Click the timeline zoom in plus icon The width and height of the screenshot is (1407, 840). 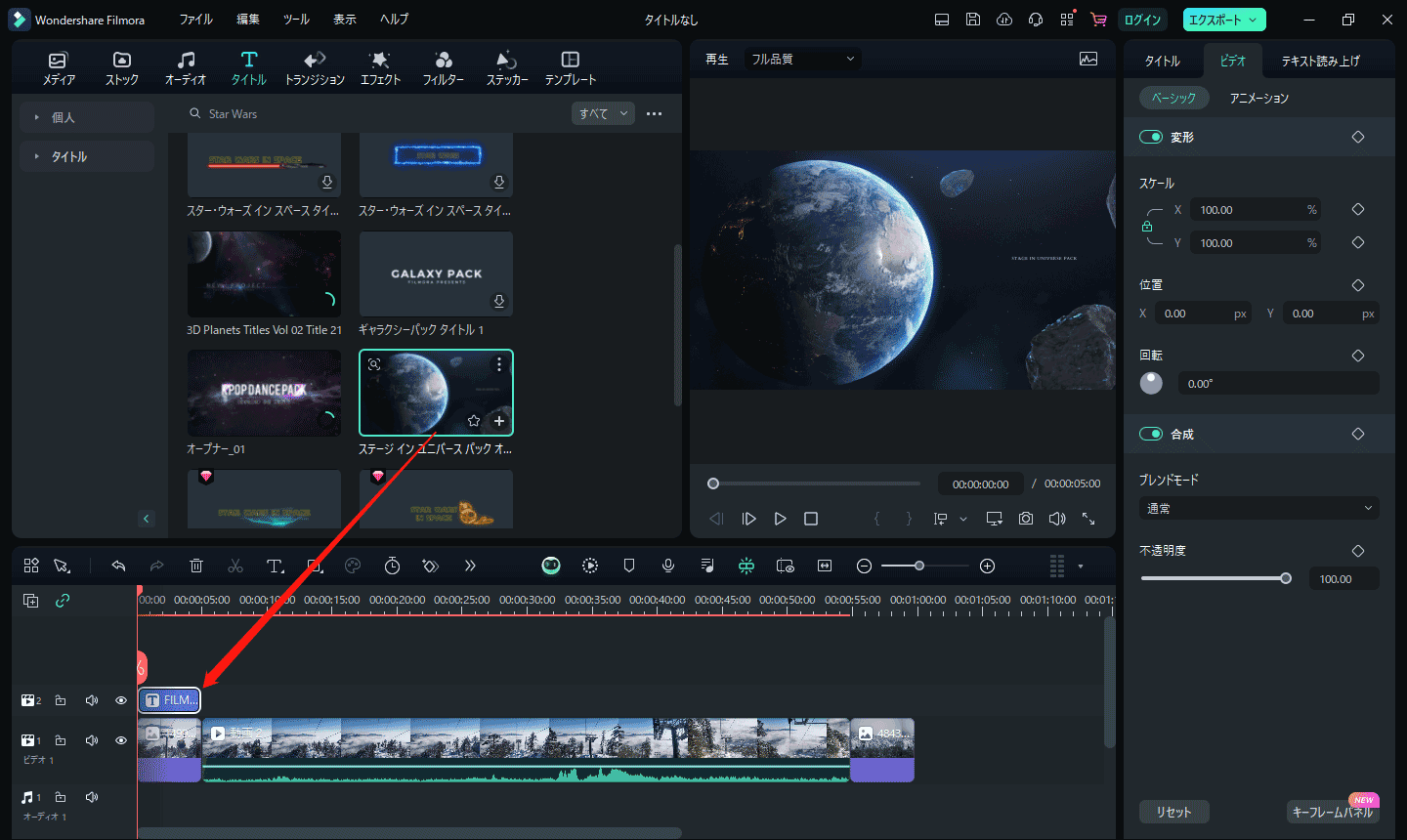[987, 566]
